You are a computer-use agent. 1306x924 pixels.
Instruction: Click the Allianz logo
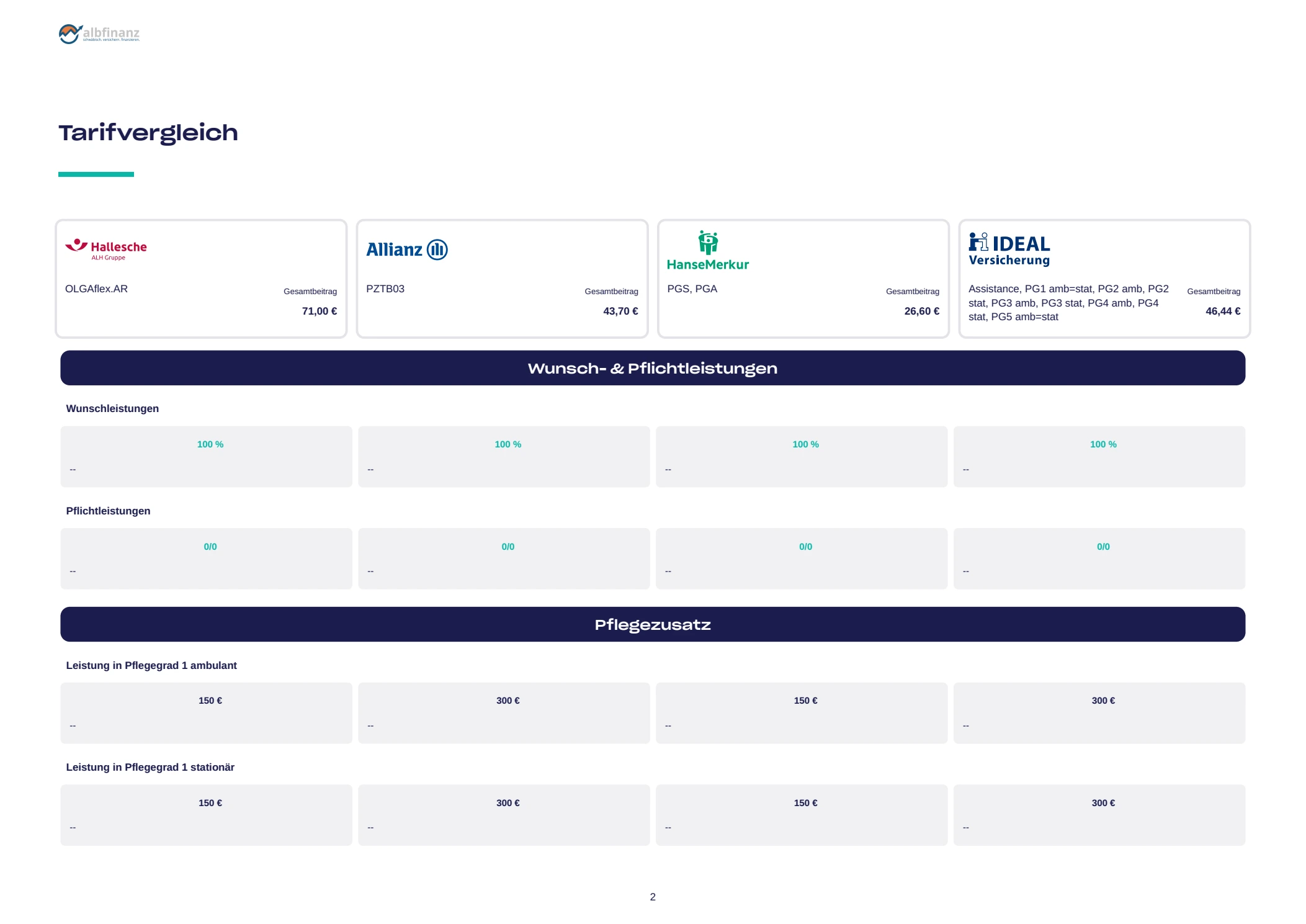pyautogui.click(x=407, y=249)
